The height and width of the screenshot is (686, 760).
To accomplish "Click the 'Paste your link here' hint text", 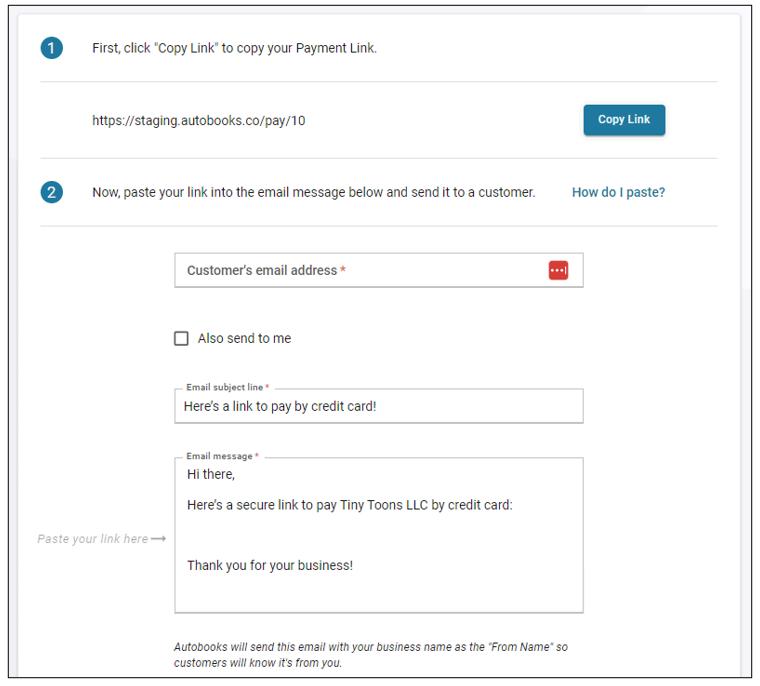I will click(92, 539).
